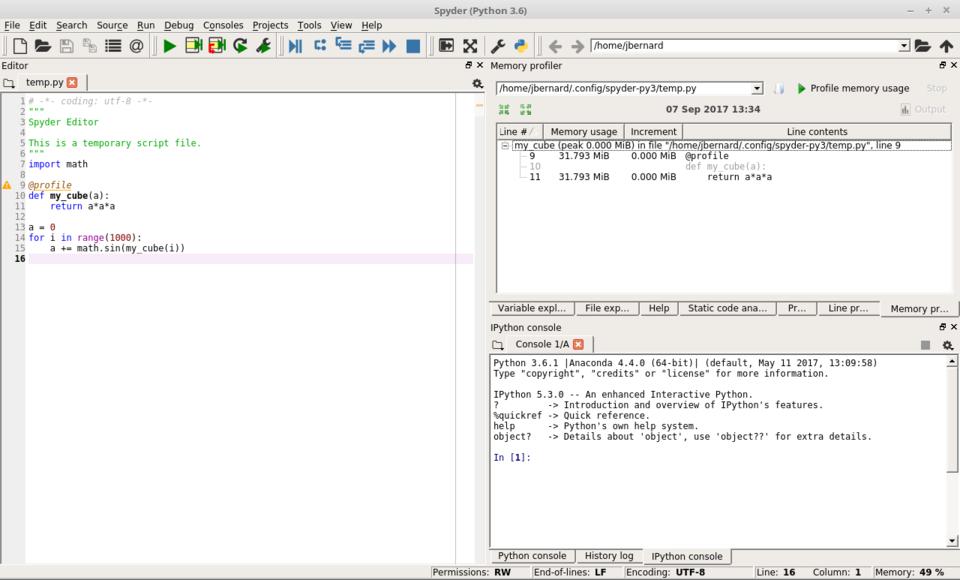The height and width of the screenshot is (580, 960).
Task: Collapse the my_cube profiler tree row
Action: click(x=505, y=146)
